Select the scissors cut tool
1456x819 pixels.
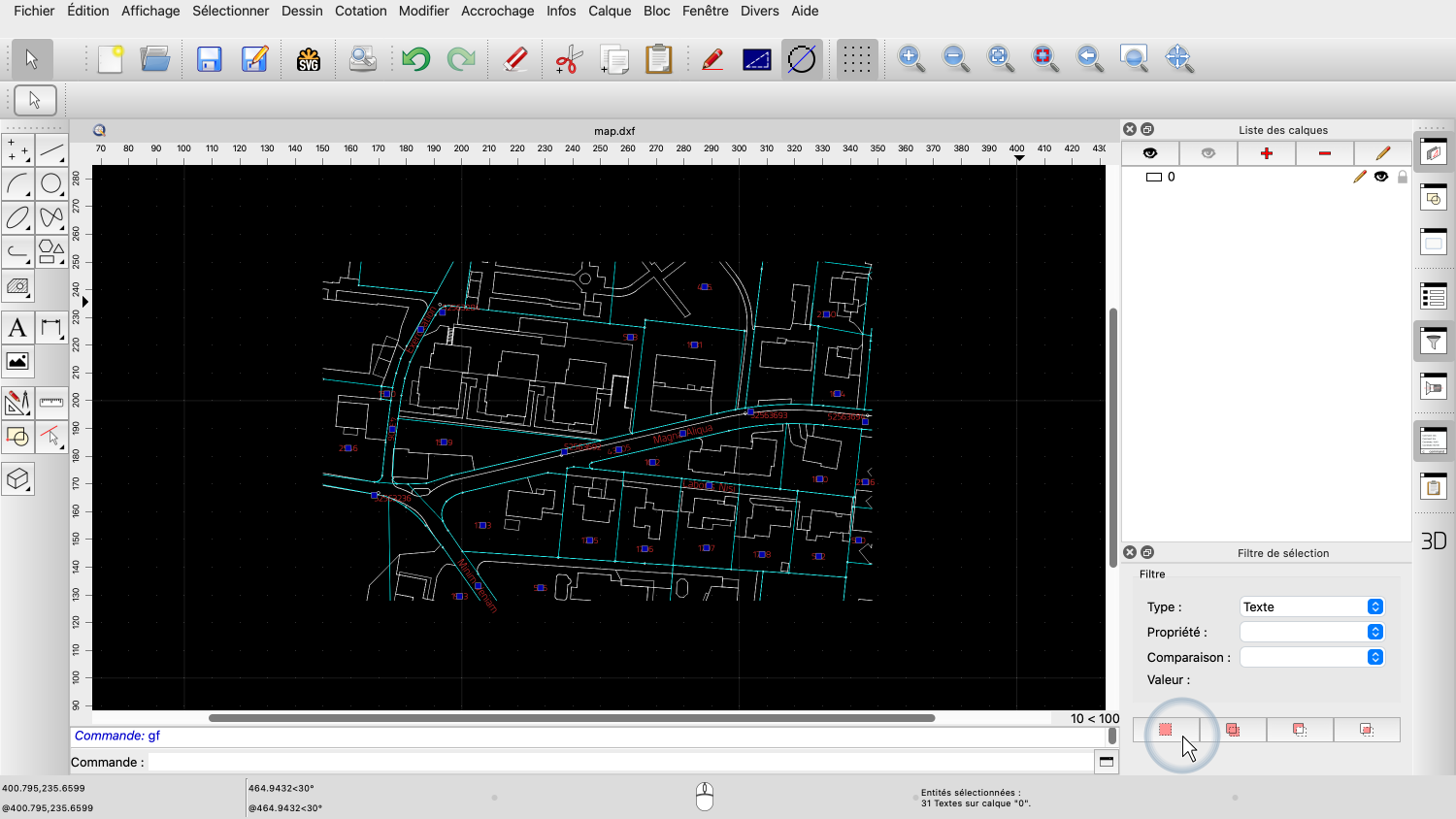pos(569,59)
